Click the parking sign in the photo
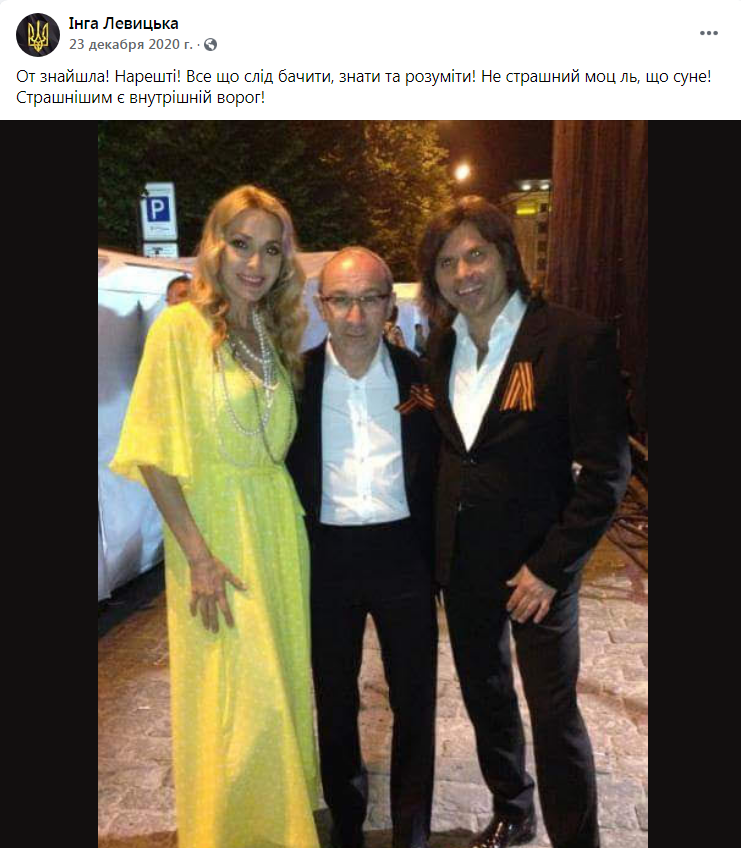Image resolution: width=741 pixels, height=848 pixels. click(159, 211)
